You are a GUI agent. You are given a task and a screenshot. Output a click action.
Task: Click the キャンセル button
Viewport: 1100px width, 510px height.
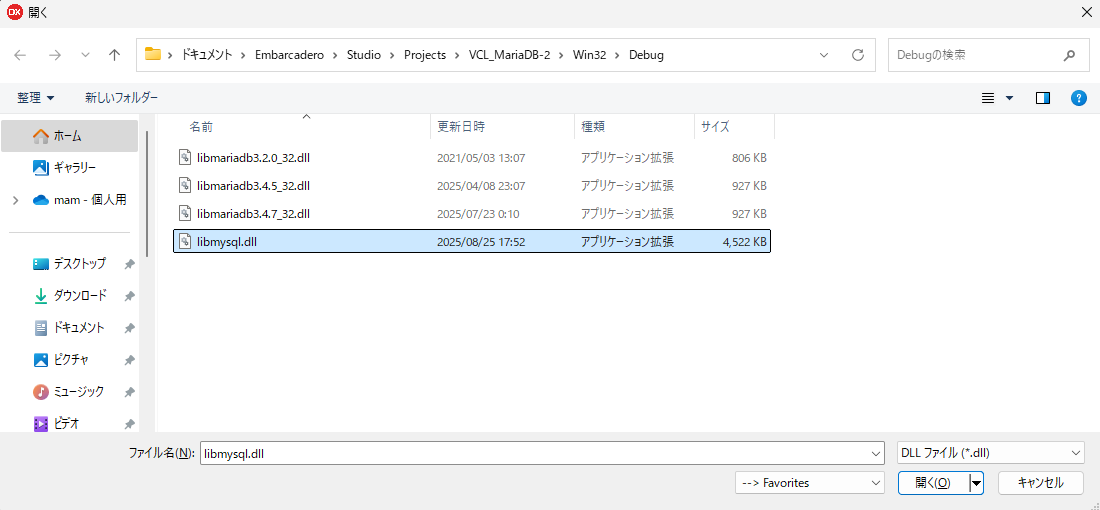point(1040,483)
